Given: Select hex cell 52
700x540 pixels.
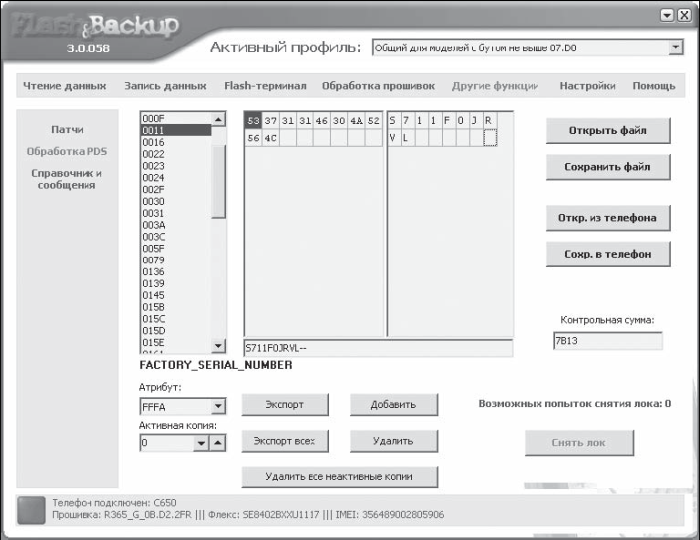Looking at the screenshot, I should click(374, 120).
